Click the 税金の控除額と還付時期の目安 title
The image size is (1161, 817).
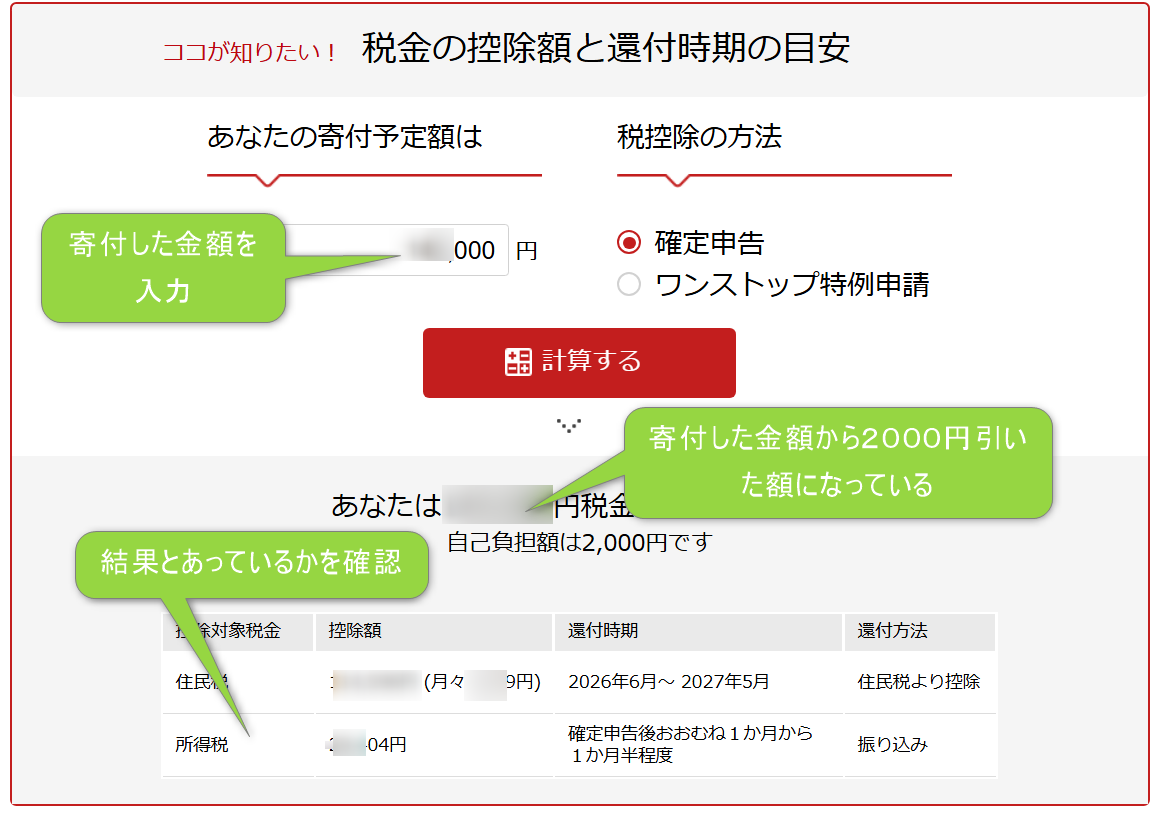606,49
